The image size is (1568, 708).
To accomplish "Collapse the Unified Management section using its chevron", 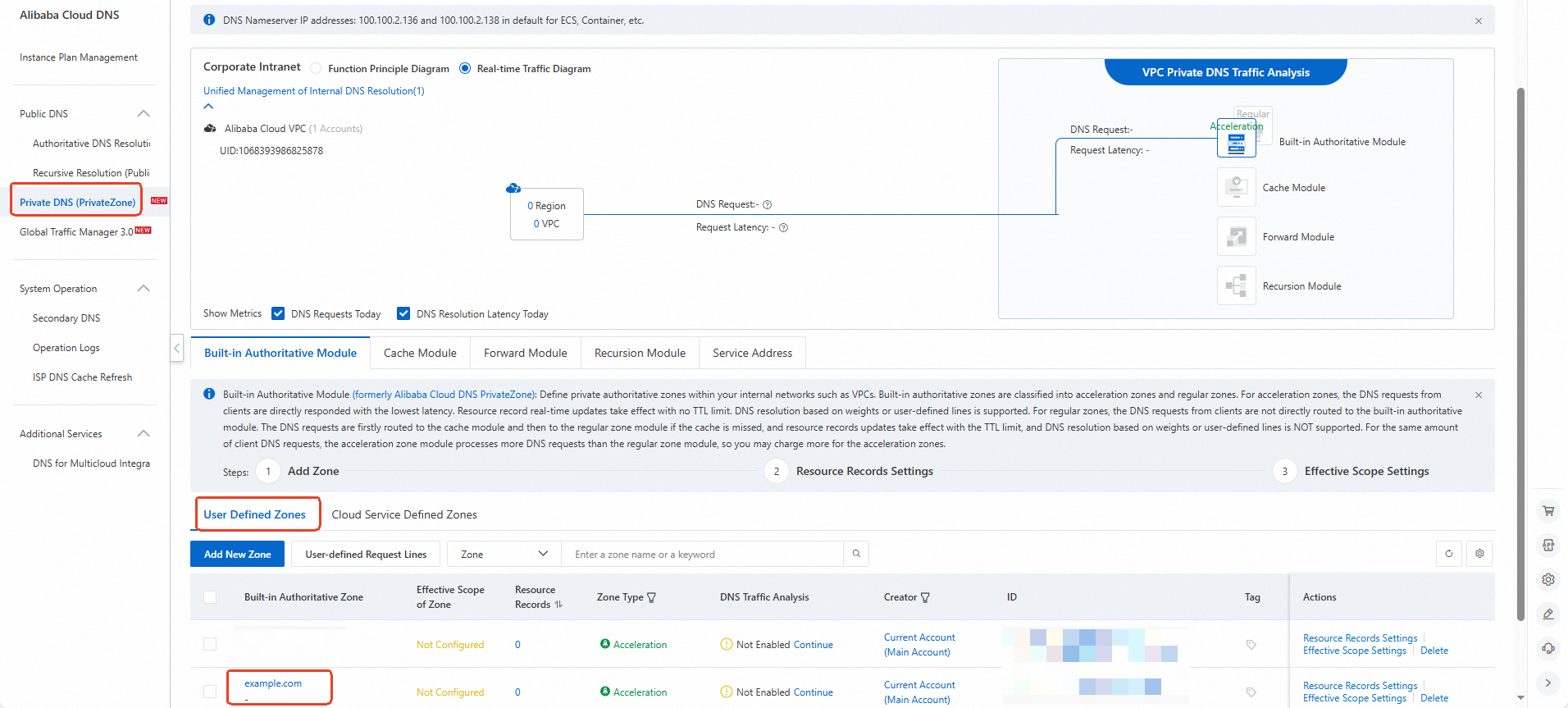I will 208,106.
